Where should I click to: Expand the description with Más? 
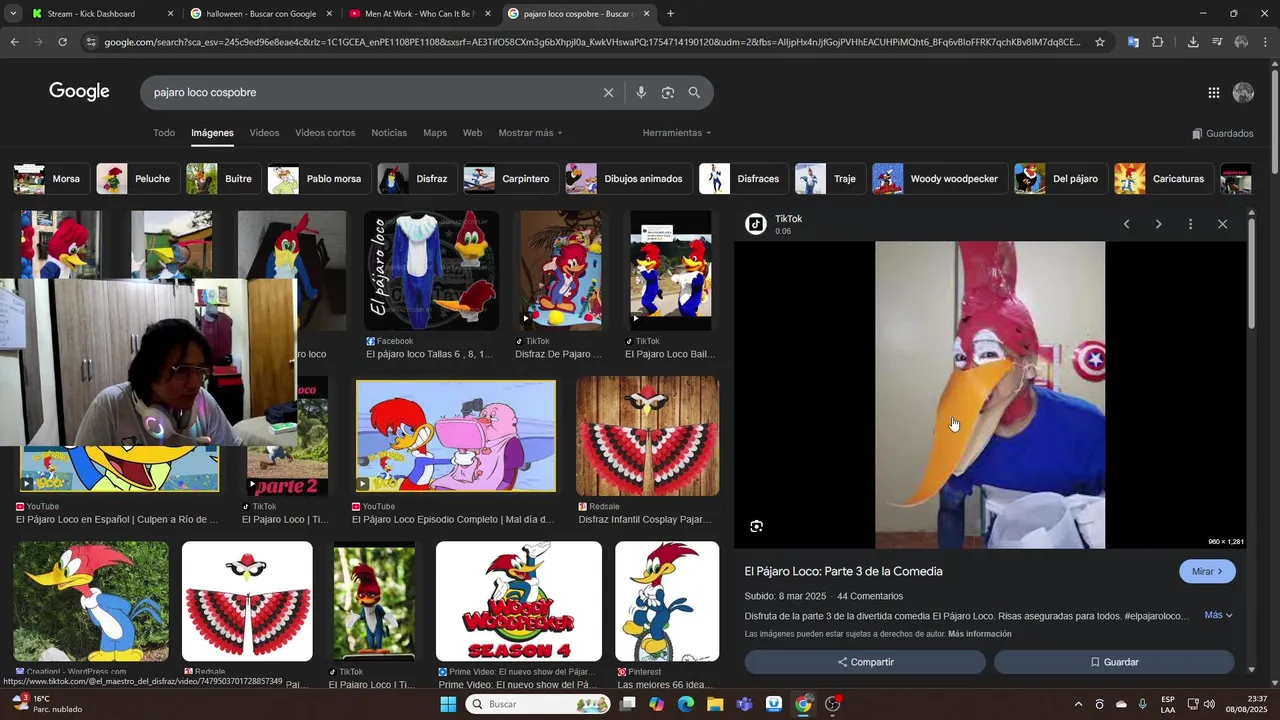[1218, 615]
